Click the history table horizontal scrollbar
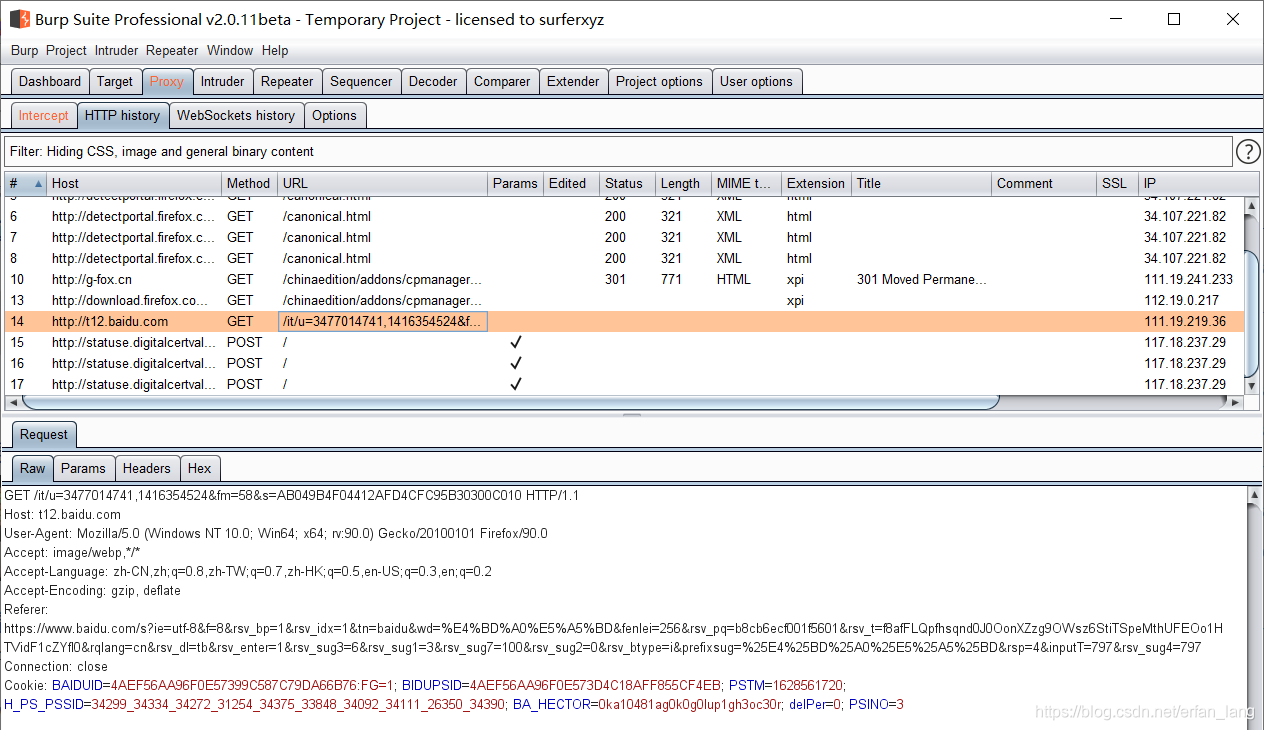This screenshot has width=1264, height=730. [510, 402]
